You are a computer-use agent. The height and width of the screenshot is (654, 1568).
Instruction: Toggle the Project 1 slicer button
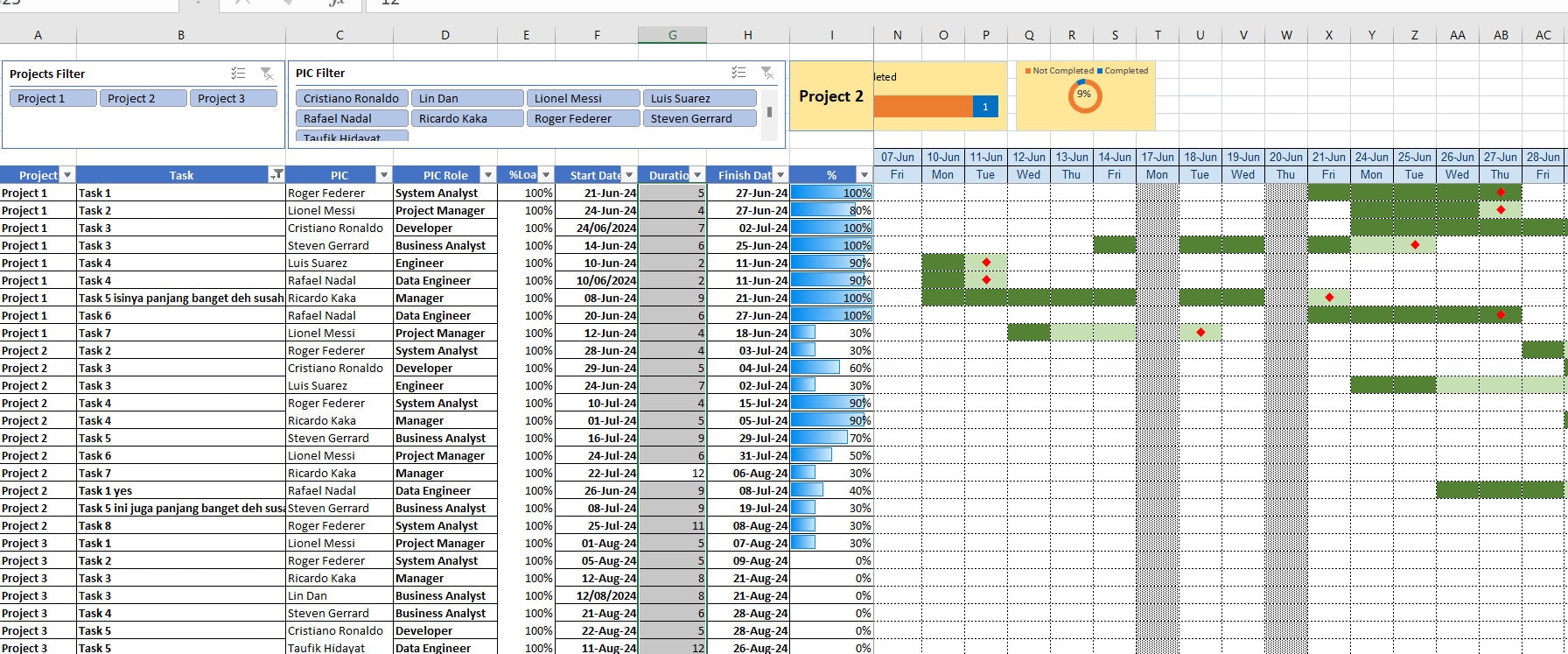[53, 98]
